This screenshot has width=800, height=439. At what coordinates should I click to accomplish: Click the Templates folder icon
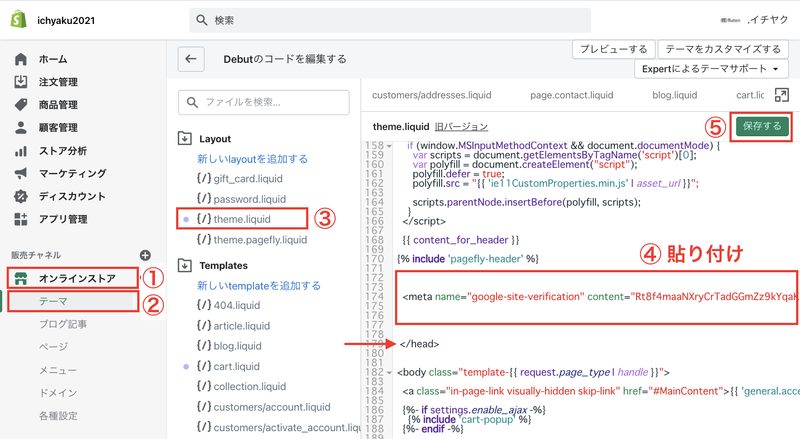(185, 265)
